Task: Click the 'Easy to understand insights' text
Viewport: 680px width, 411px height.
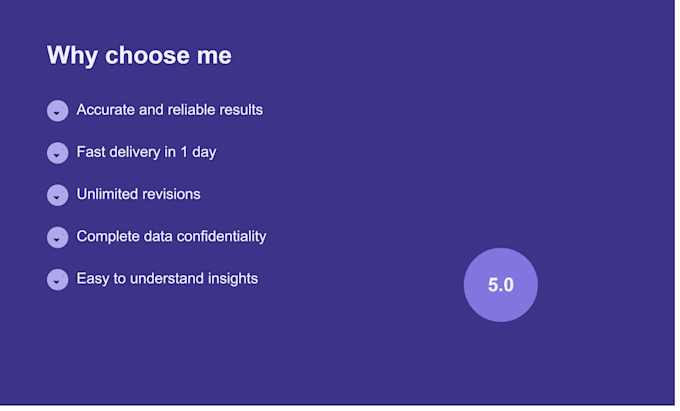Action: click(167, 279)
